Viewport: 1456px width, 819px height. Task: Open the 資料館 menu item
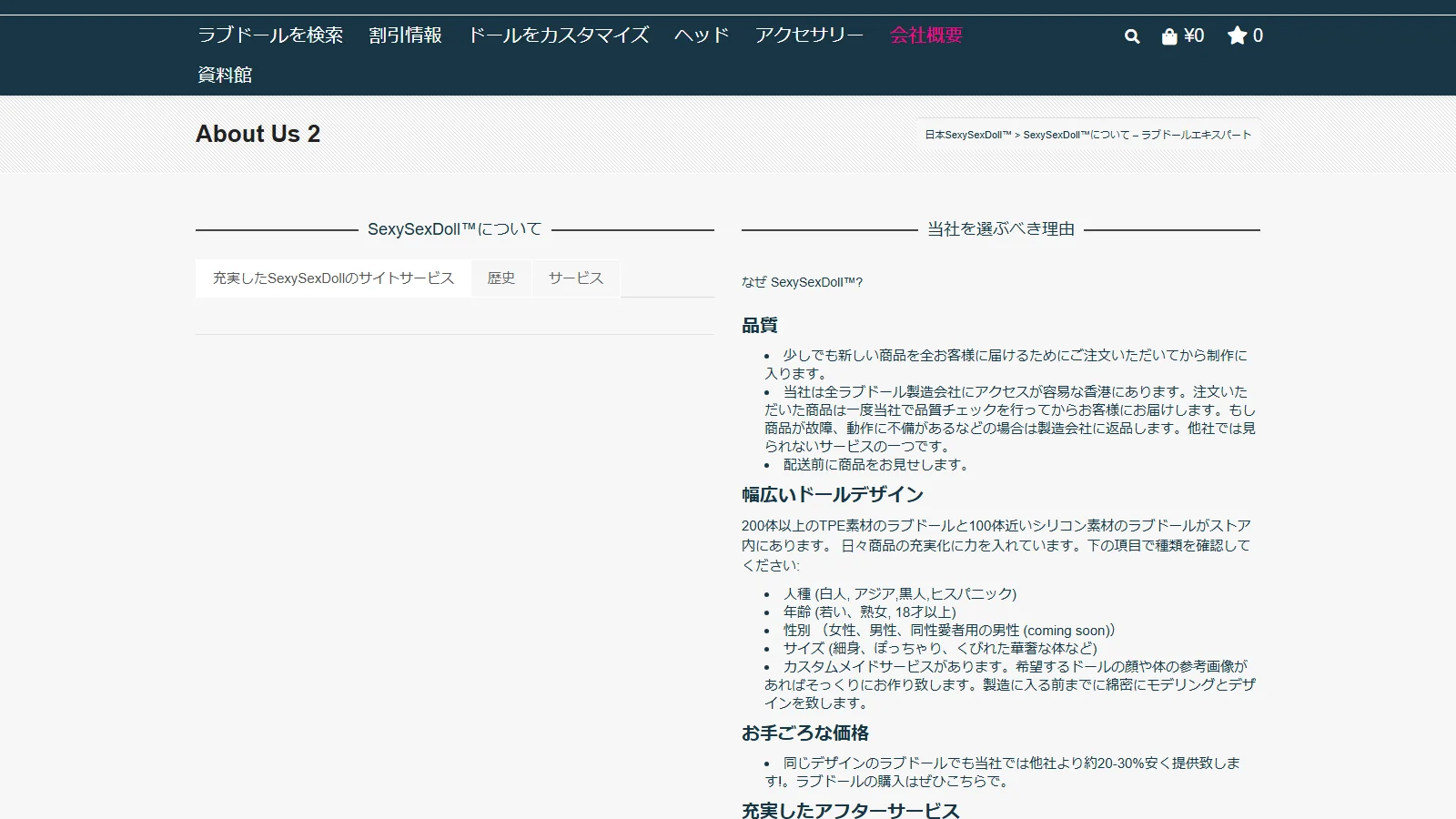tap(225, 75)
